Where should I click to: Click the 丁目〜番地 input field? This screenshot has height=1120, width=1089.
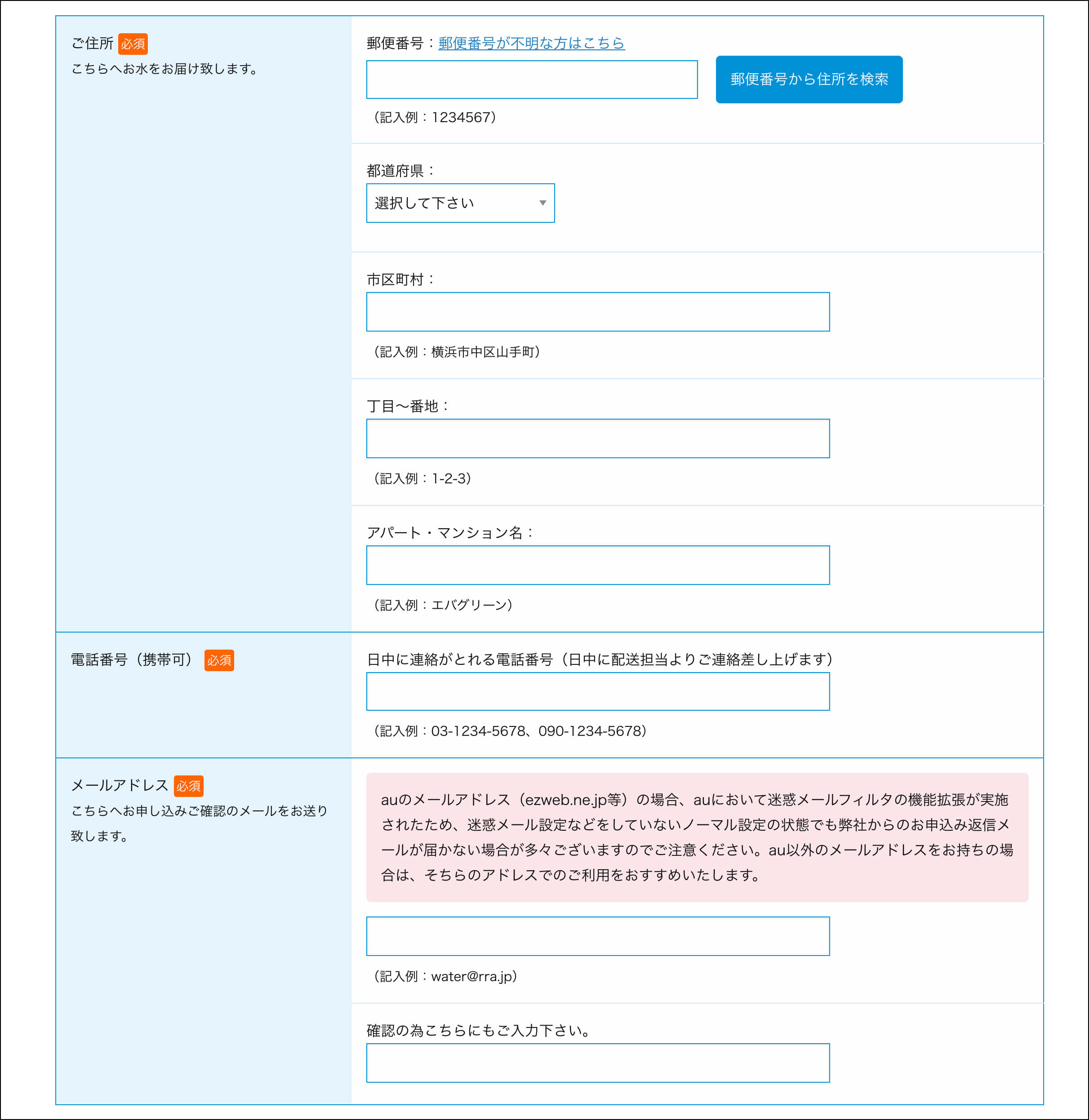598,438
